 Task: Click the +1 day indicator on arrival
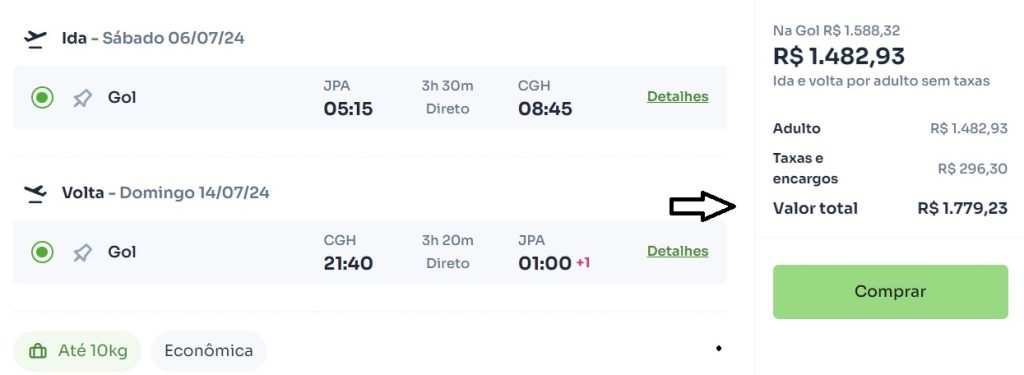coord(583,263)
